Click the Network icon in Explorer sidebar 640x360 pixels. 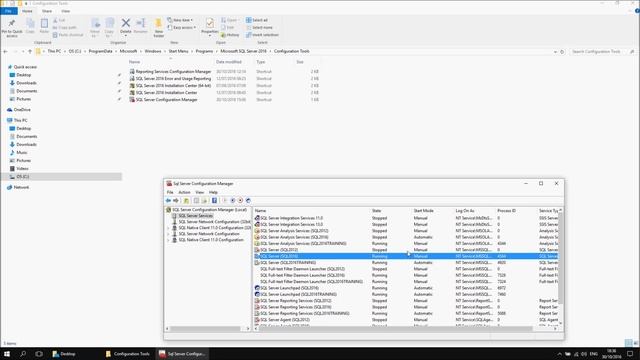coord(10,187)
